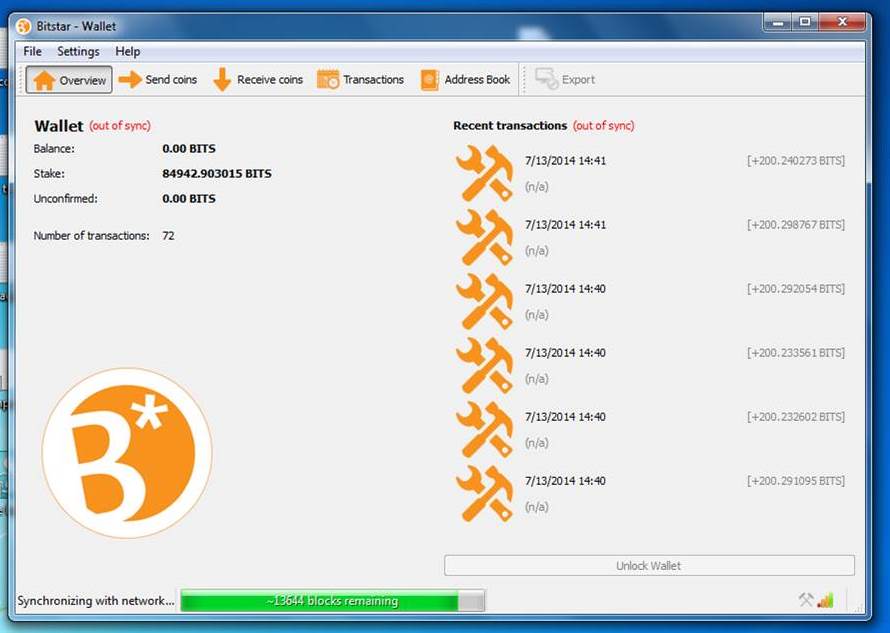Click the Unconfirmed value 0.00 BITS

[189, 199]
